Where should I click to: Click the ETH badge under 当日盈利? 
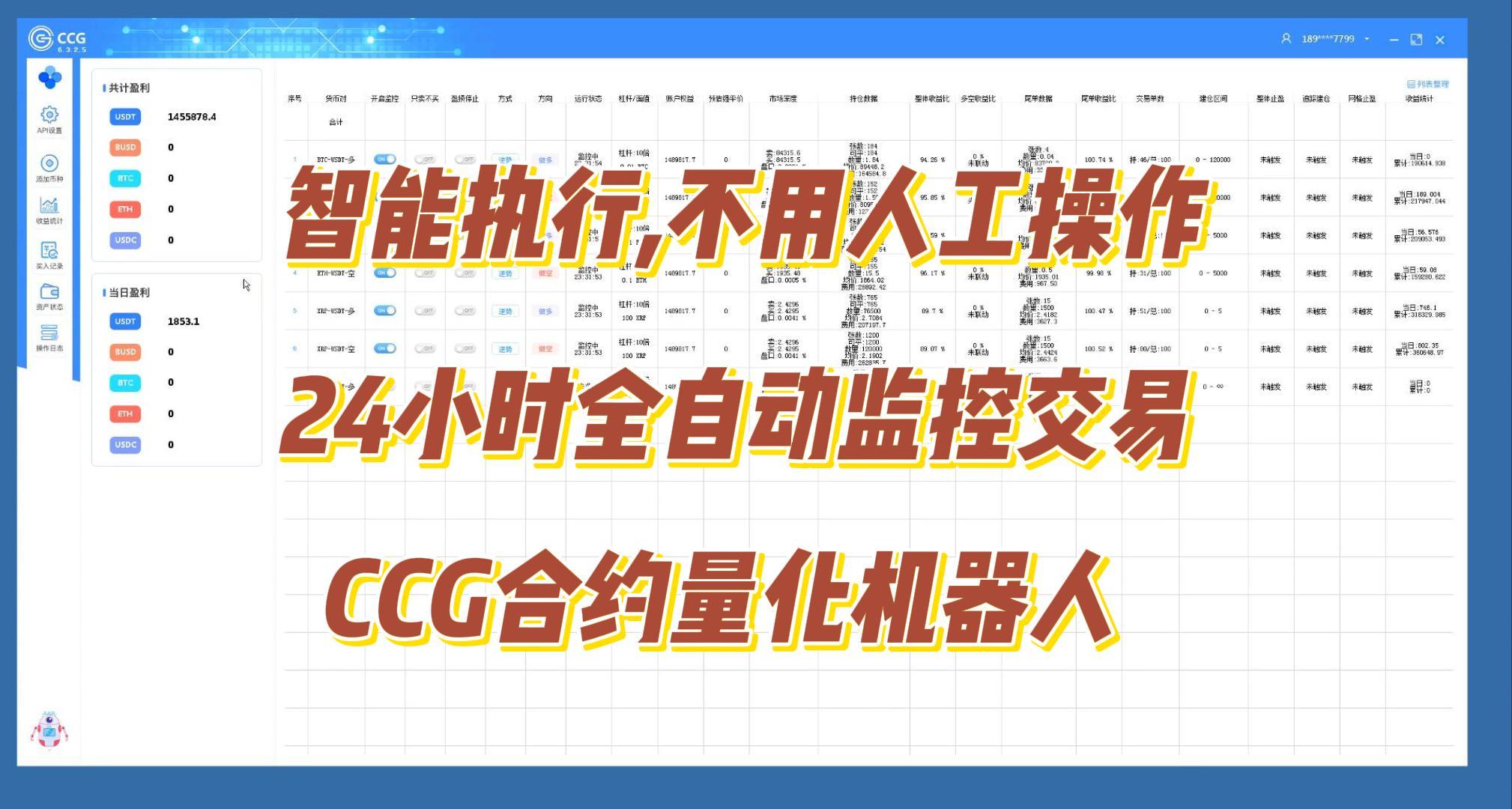pyautogui.click(x=125, y=413)
